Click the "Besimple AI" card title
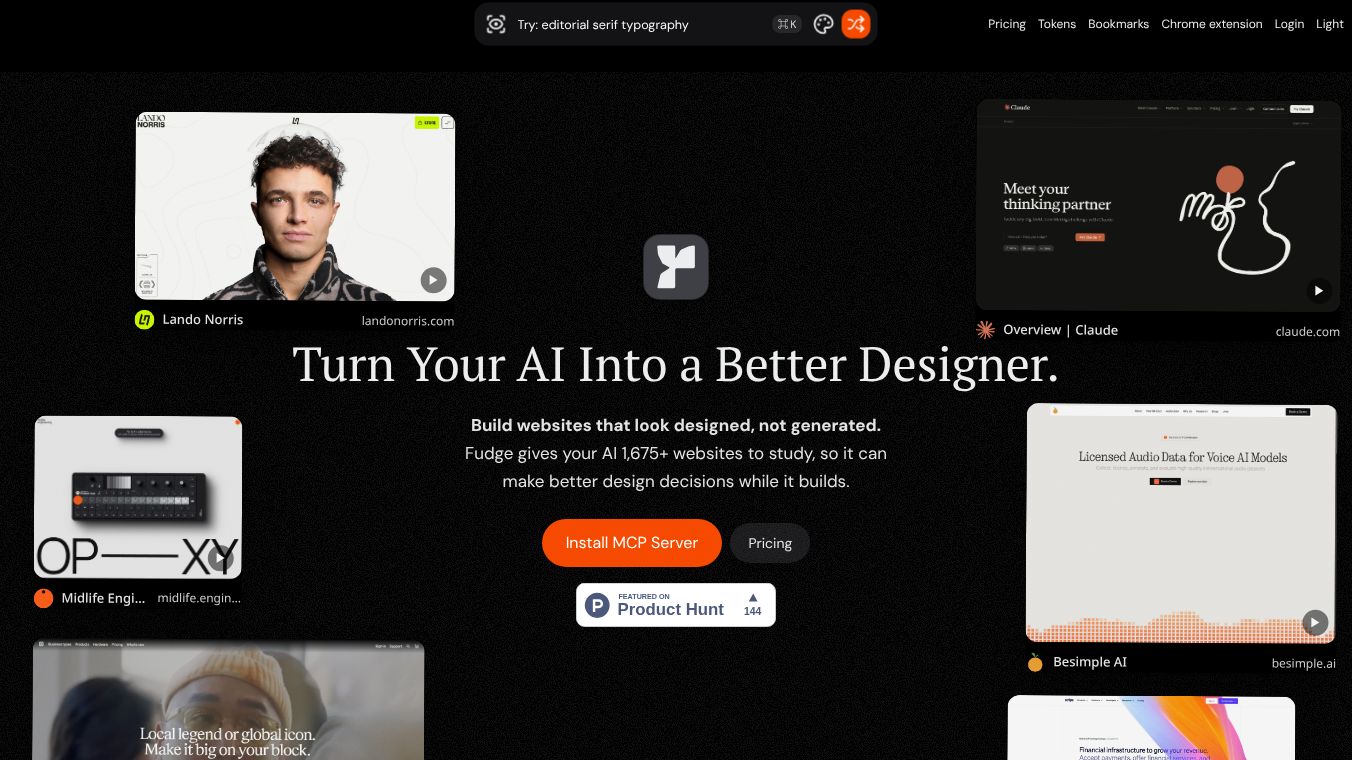The width and height of the screenshot is (1352, 760). (x=1090, y=662)
